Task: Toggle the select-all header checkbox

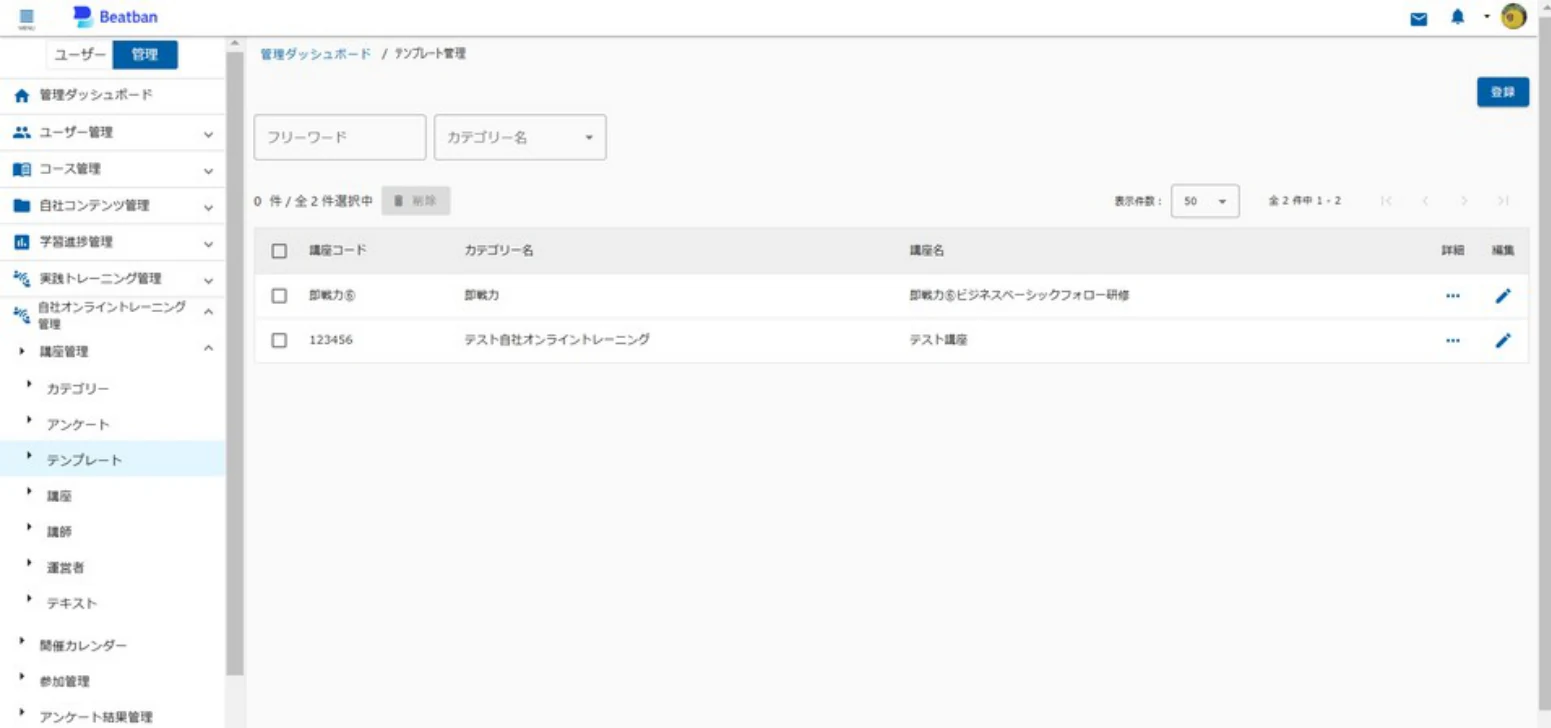Action: pos(280,251)
